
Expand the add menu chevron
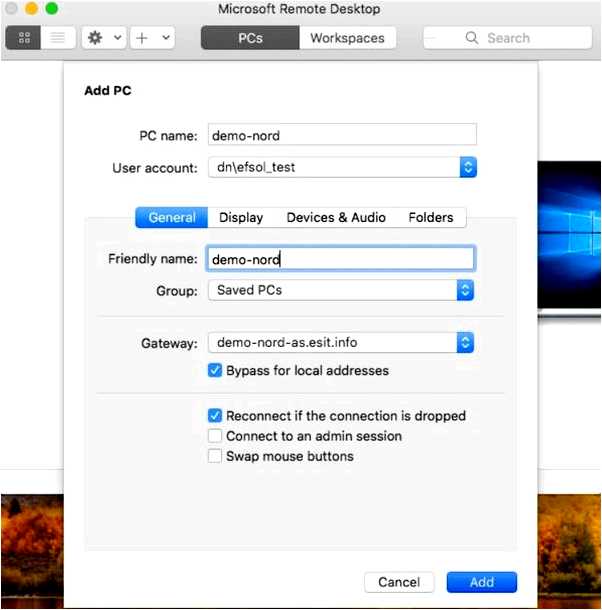166,38
